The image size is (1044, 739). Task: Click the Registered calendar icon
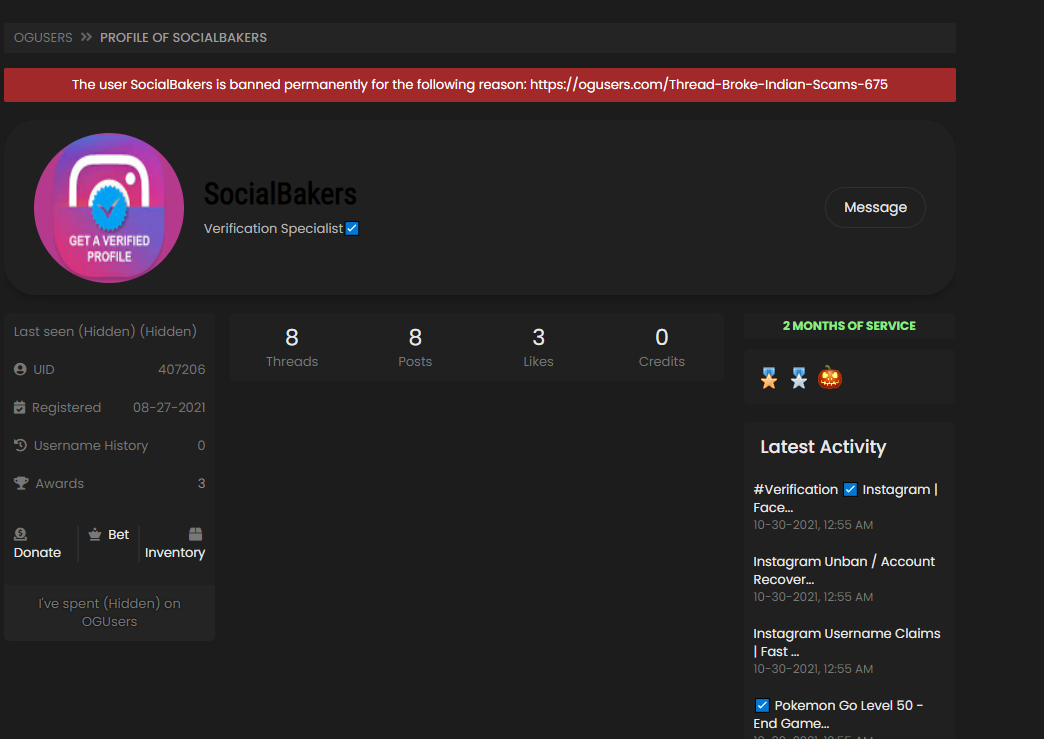click(x=19, y=407)
